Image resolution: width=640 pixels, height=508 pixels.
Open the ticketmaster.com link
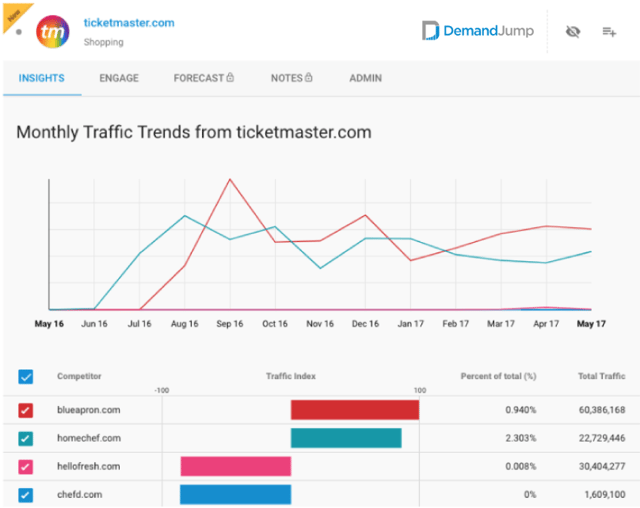pos(129,23)
